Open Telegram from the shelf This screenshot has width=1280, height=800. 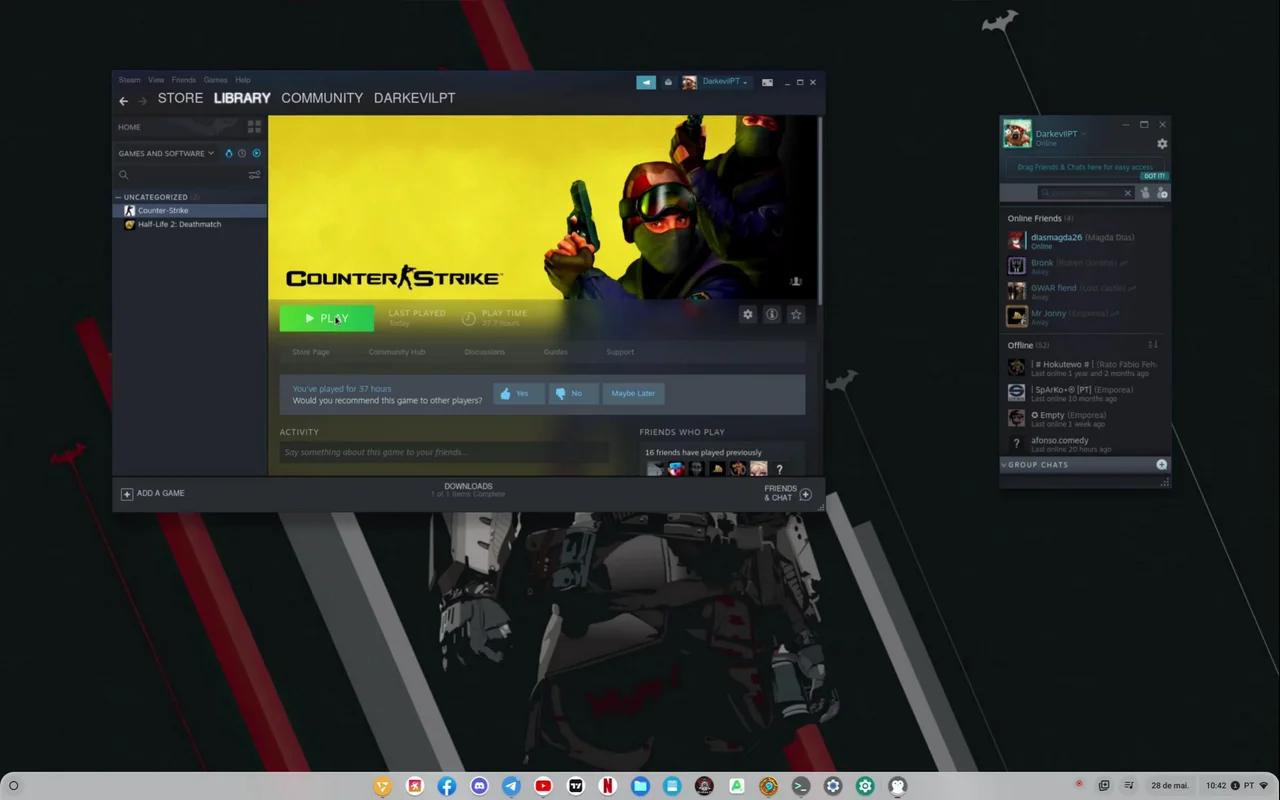coord(511,786)
